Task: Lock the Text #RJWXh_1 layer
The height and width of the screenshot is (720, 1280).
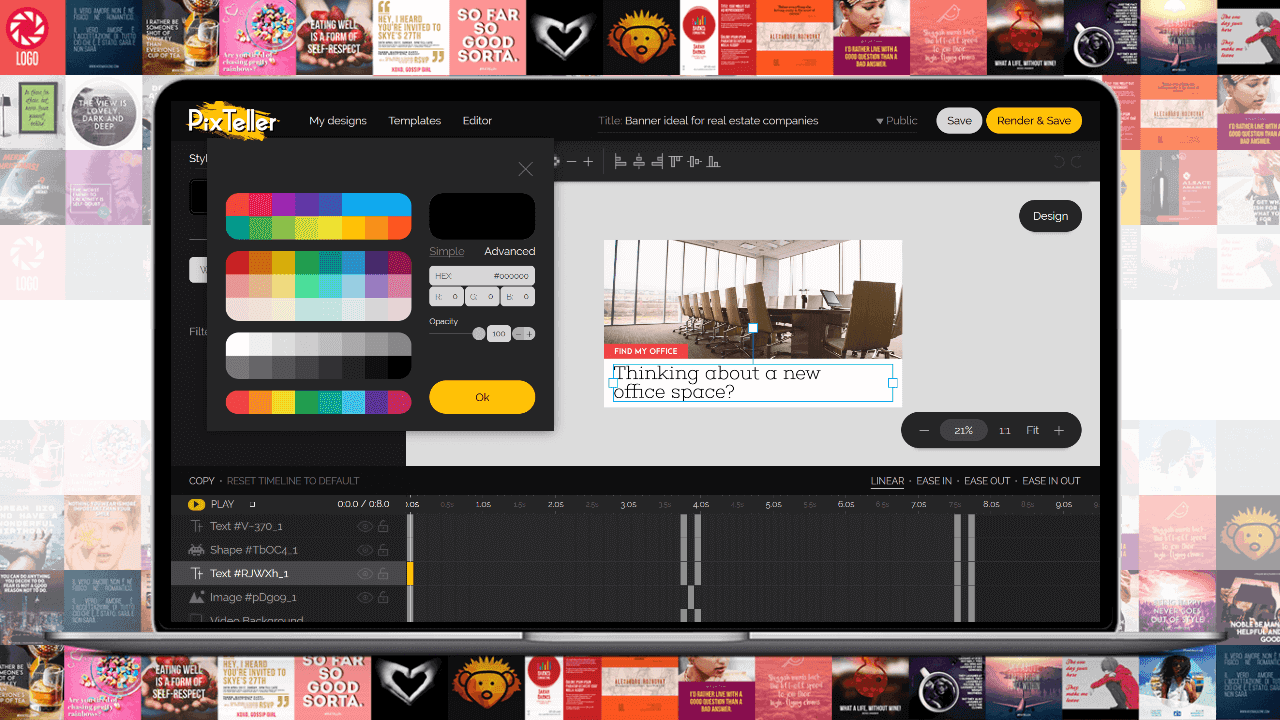Action: pos(383,574)
